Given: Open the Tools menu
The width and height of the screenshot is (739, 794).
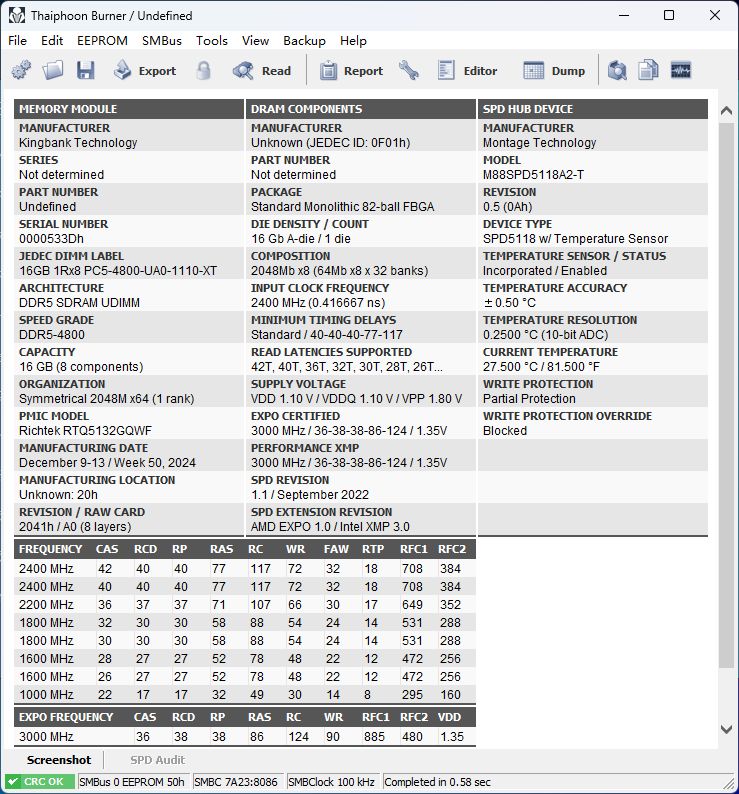Looking at the screenshot, I should (x=212, y=41).
